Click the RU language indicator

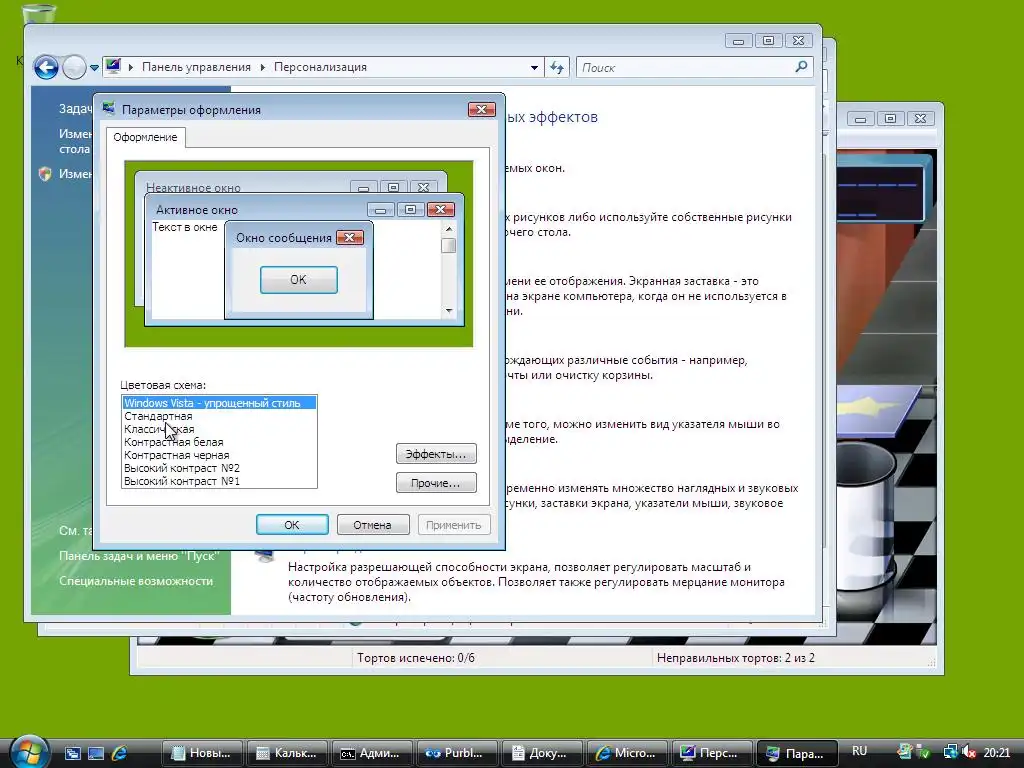tap(859, 751)
